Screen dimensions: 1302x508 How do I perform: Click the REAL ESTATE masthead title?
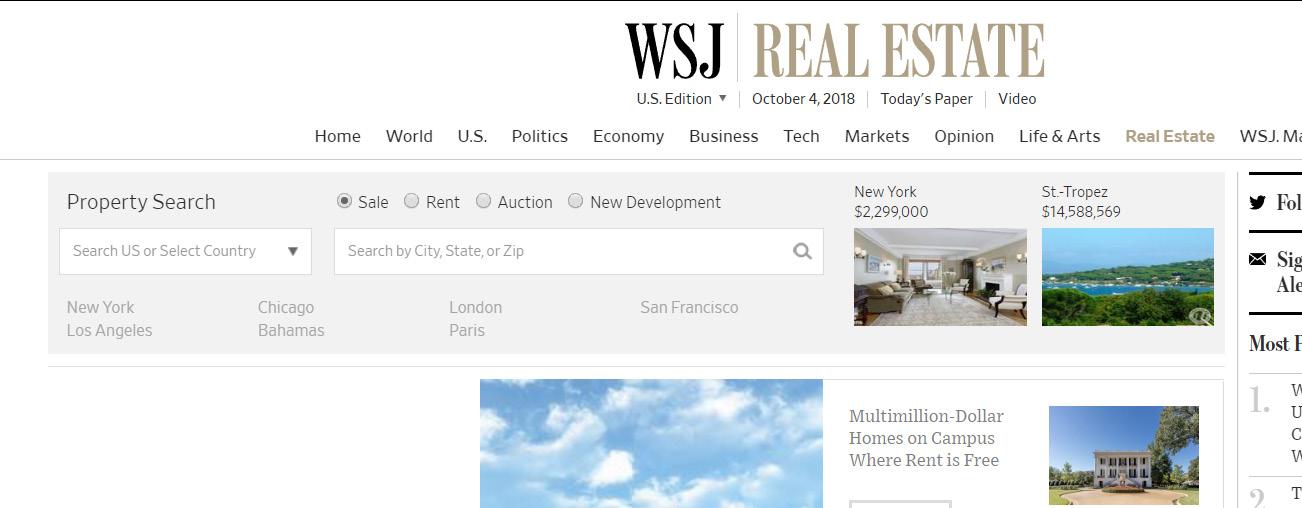click(898, 51)
